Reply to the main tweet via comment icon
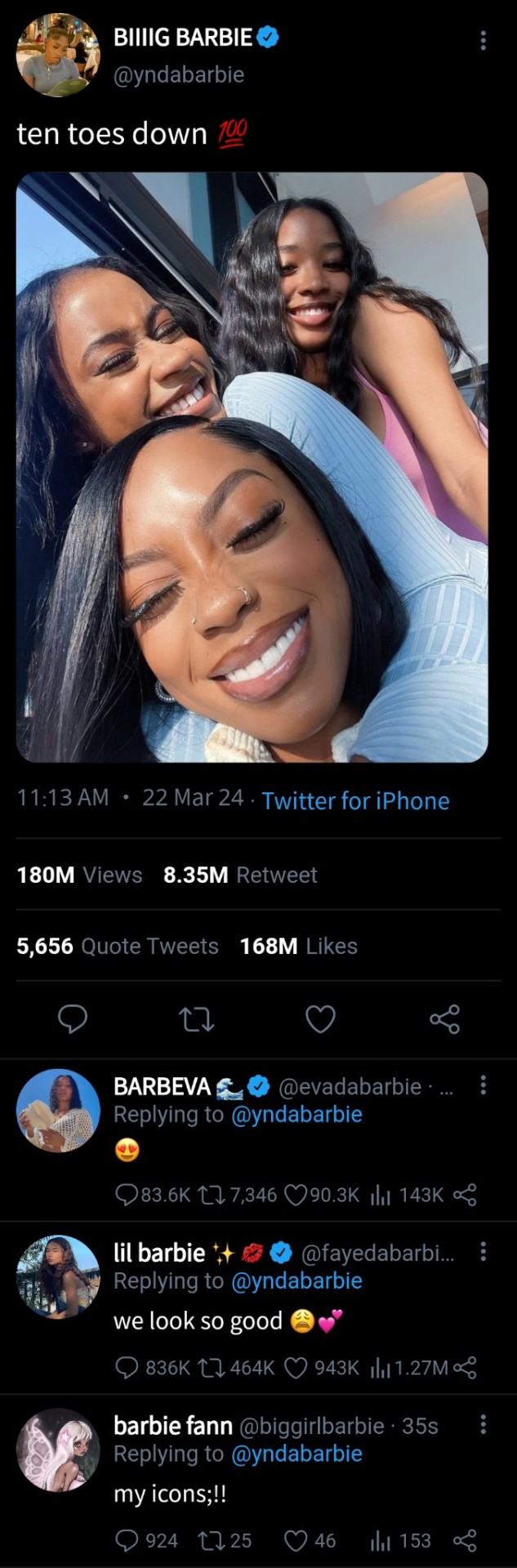The width and height of the screenshot is (517, 1568). pos(73,1018)
